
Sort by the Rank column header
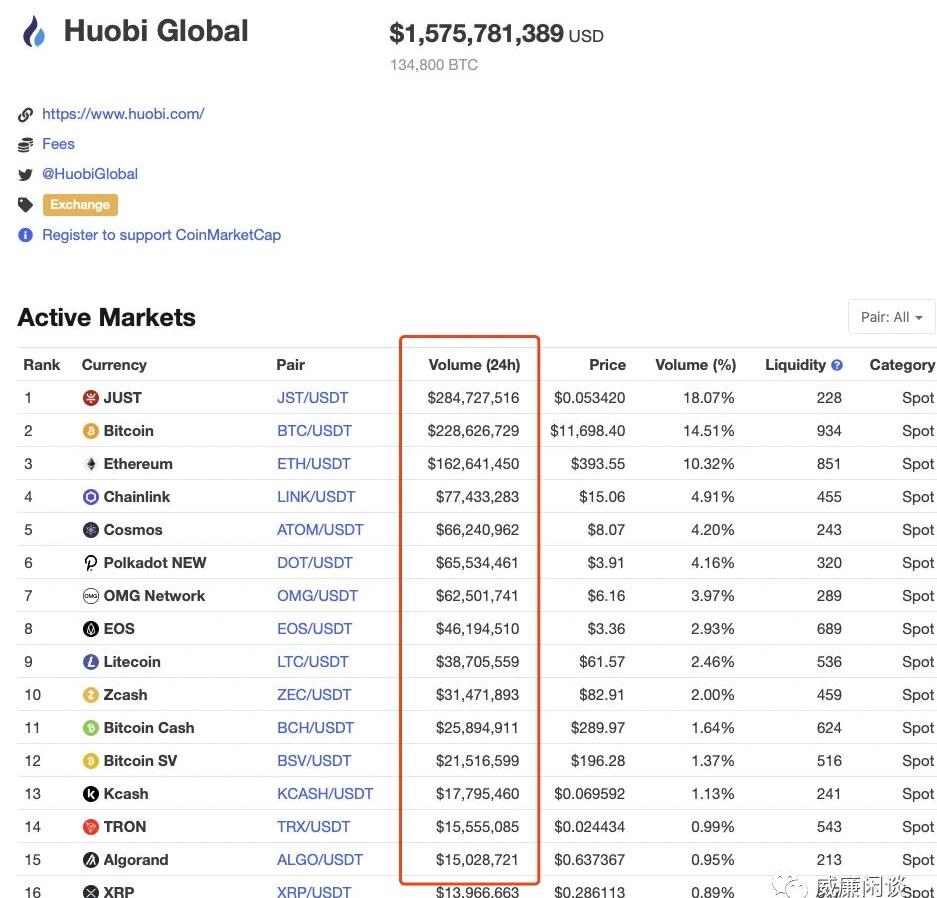tap(42, 365)
